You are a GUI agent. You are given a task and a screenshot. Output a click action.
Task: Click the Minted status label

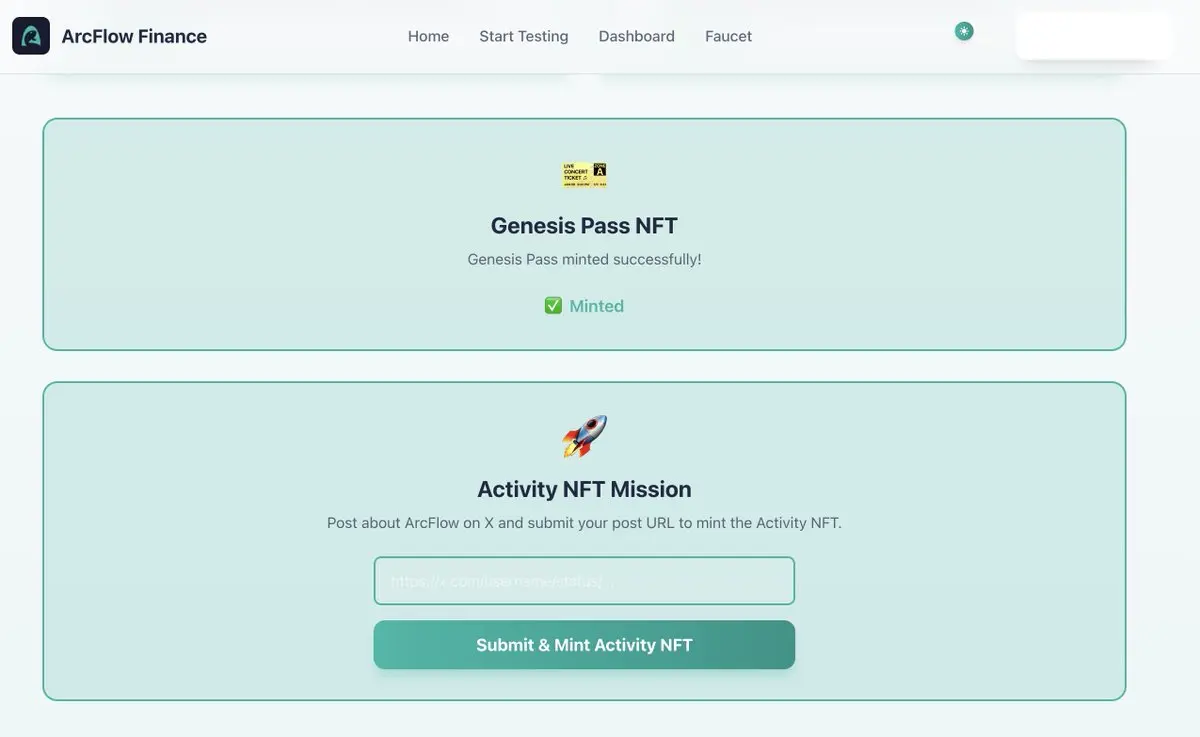597,306
